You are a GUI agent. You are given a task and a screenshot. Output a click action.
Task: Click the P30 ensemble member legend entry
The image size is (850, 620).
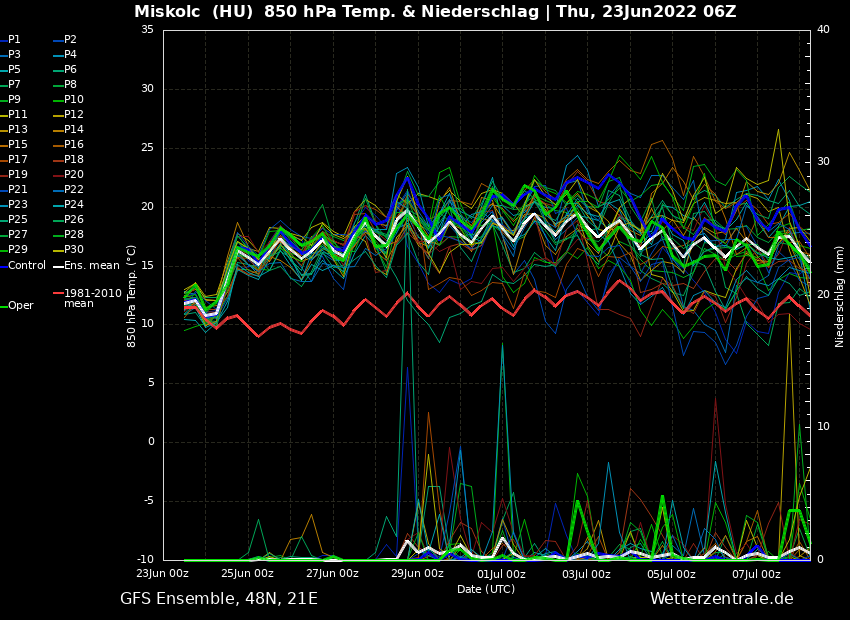pyautogui.click(x=74, y=250)
